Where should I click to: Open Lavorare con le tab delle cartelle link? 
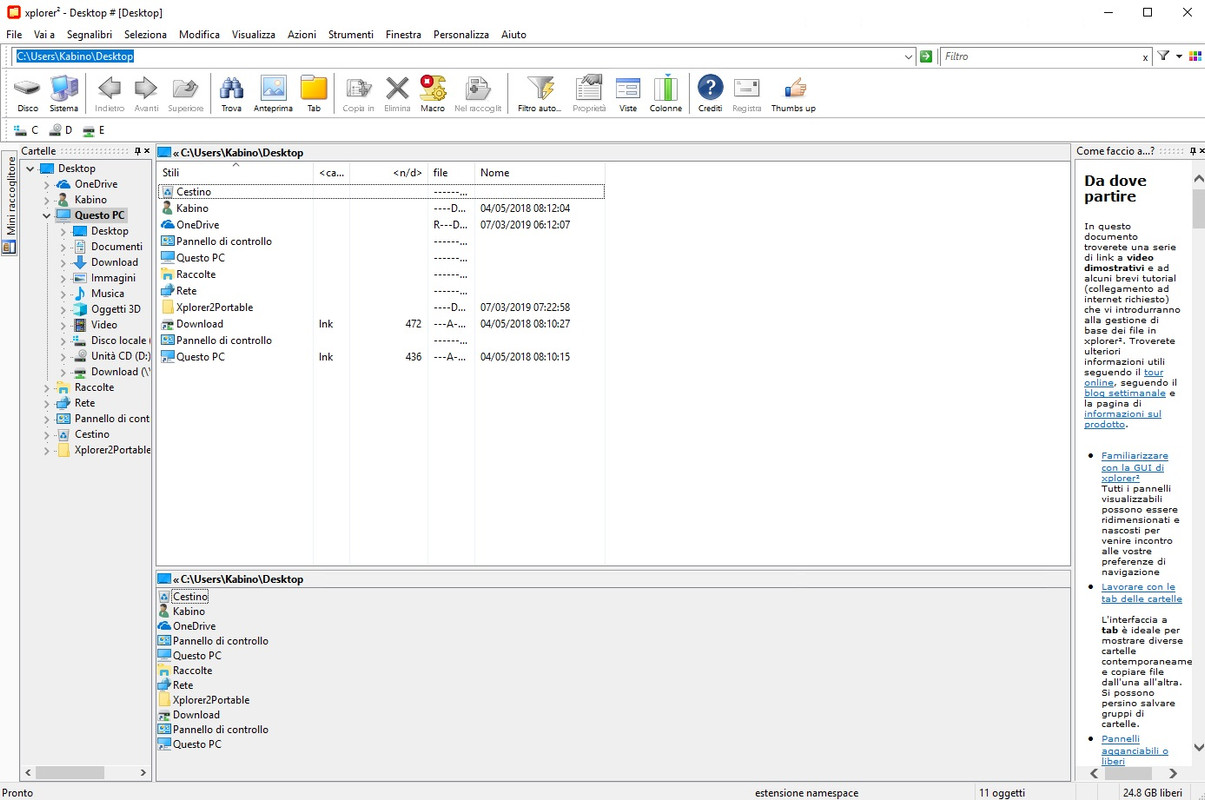click(1141, 593)
